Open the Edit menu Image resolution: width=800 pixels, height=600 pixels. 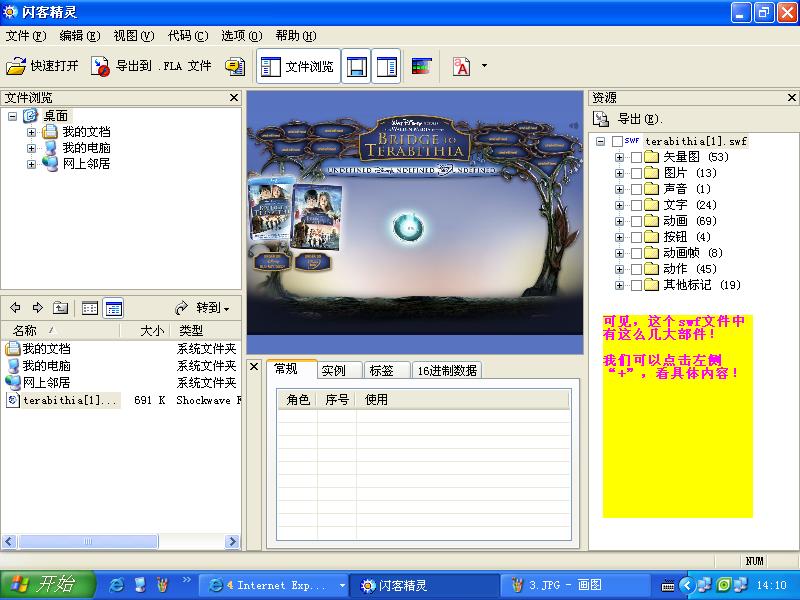(x=80, y=36)
